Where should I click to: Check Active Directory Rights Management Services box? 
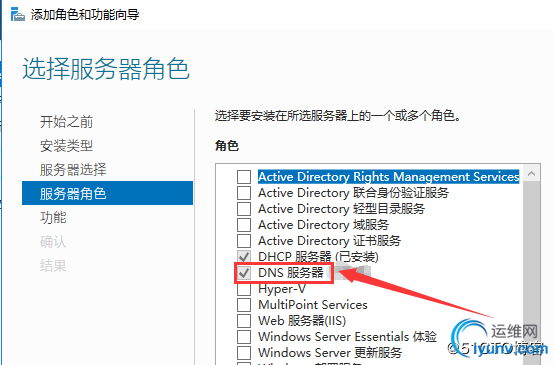pos(244,177)
